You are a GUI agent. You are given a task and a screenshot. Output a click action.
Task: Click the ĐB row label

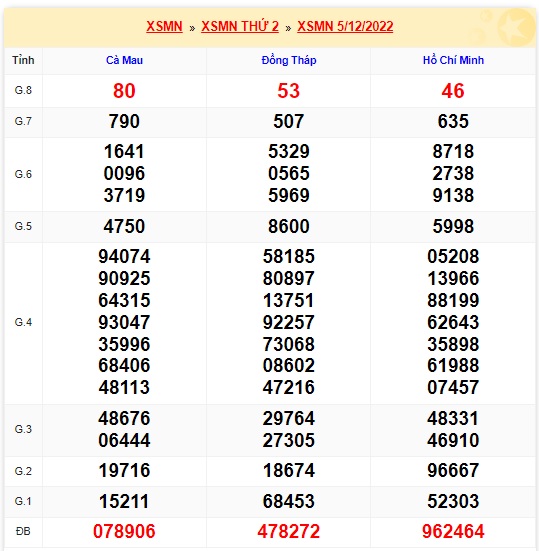[x=23, y=531]
